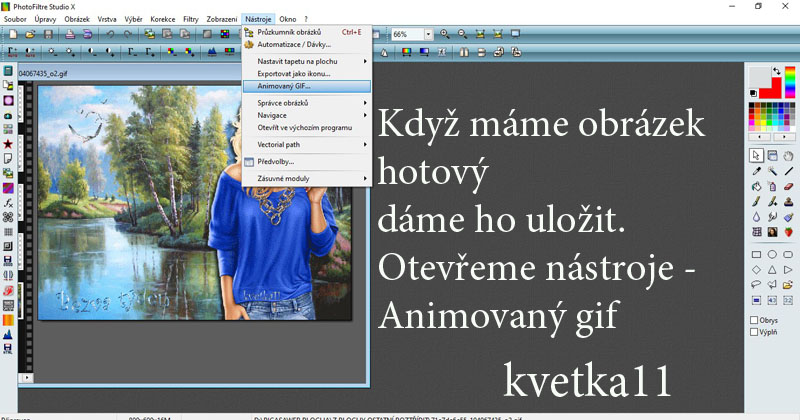Open Předvolby... preferences entry
Image resolution: width=800 pixels, height=420 pixels.
307,162
